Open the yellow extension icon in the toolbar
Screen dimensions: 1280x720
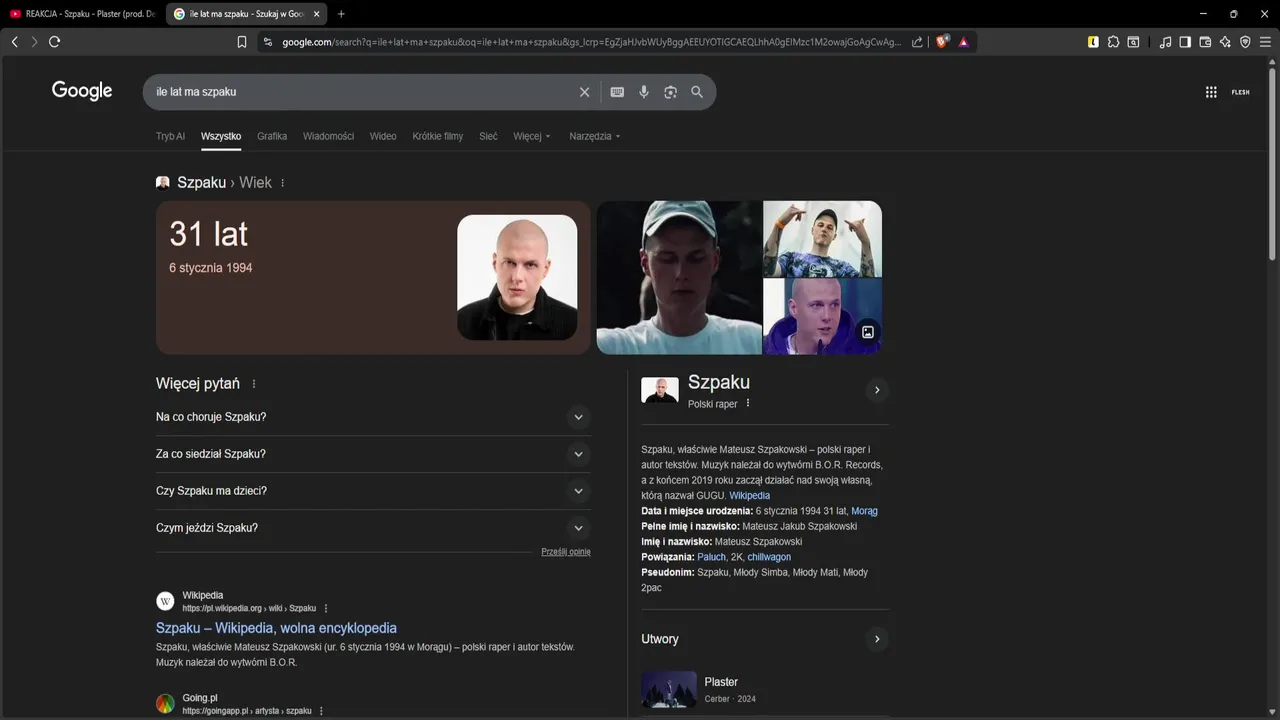click(1093, 42)
